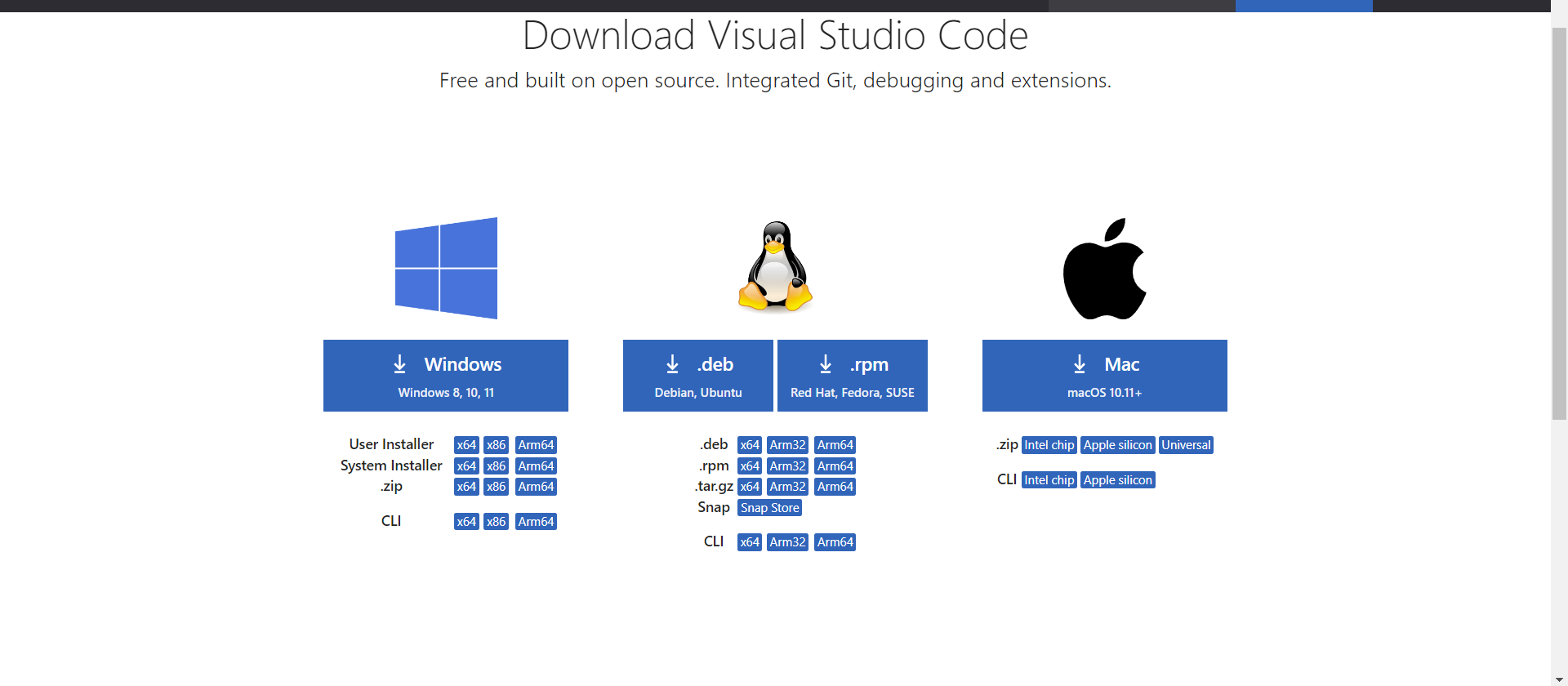Download the Mac macOS 10.11+ build
The image size is (1568, 686).
[1104, 376]
